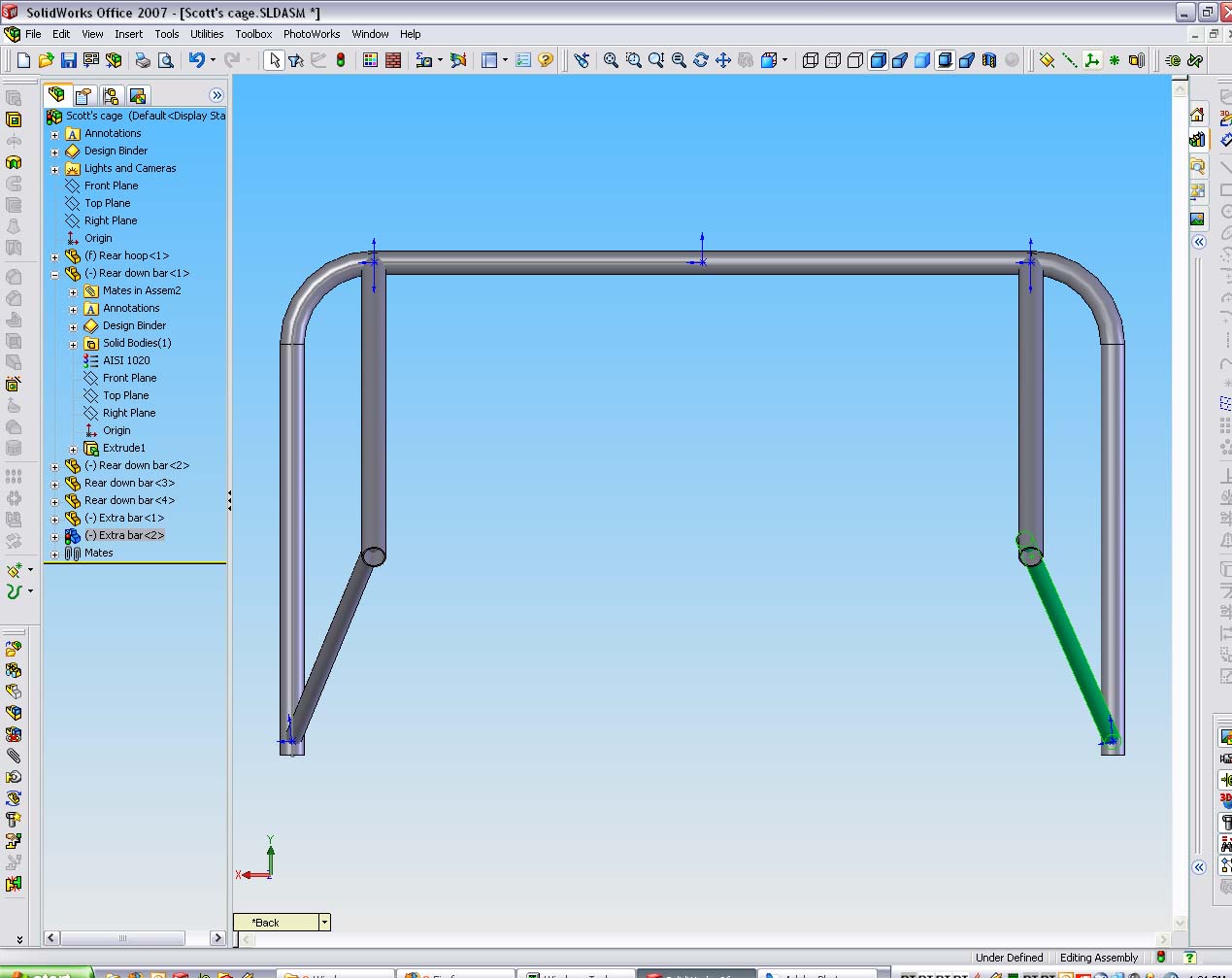Click the feature tree horizontal scrollbar
This screenshot has height=978, width=1232.
[x=122, y=938]
